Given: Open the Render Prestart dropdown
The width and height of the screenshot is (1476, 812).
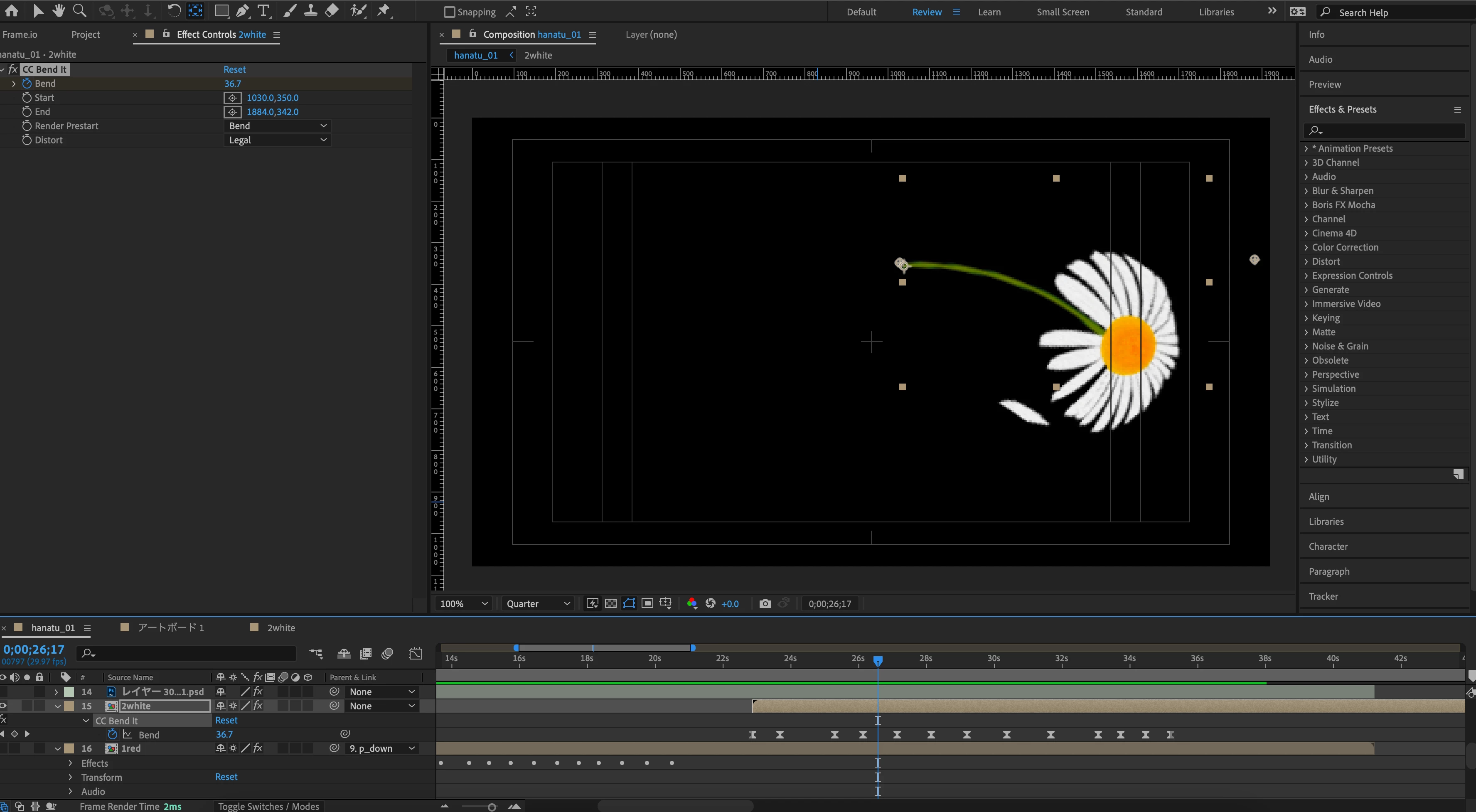Looking at the screenshot, I should click(278, 126).
